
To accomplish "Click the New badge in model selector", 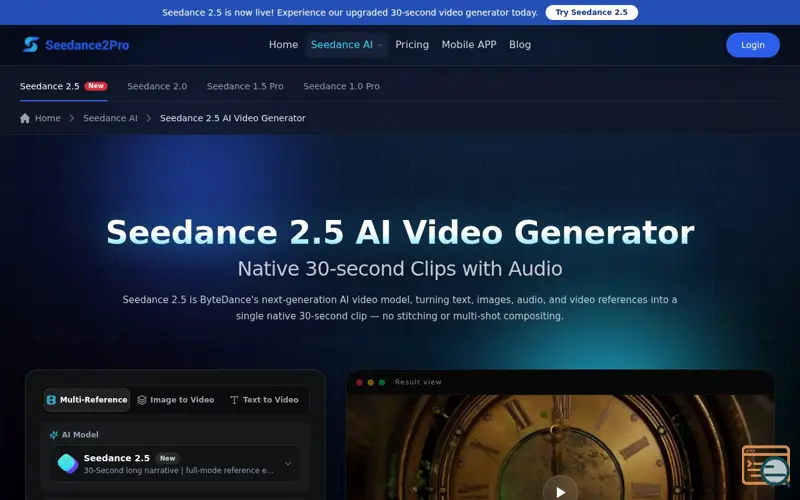I will click(x=167, y=458).
